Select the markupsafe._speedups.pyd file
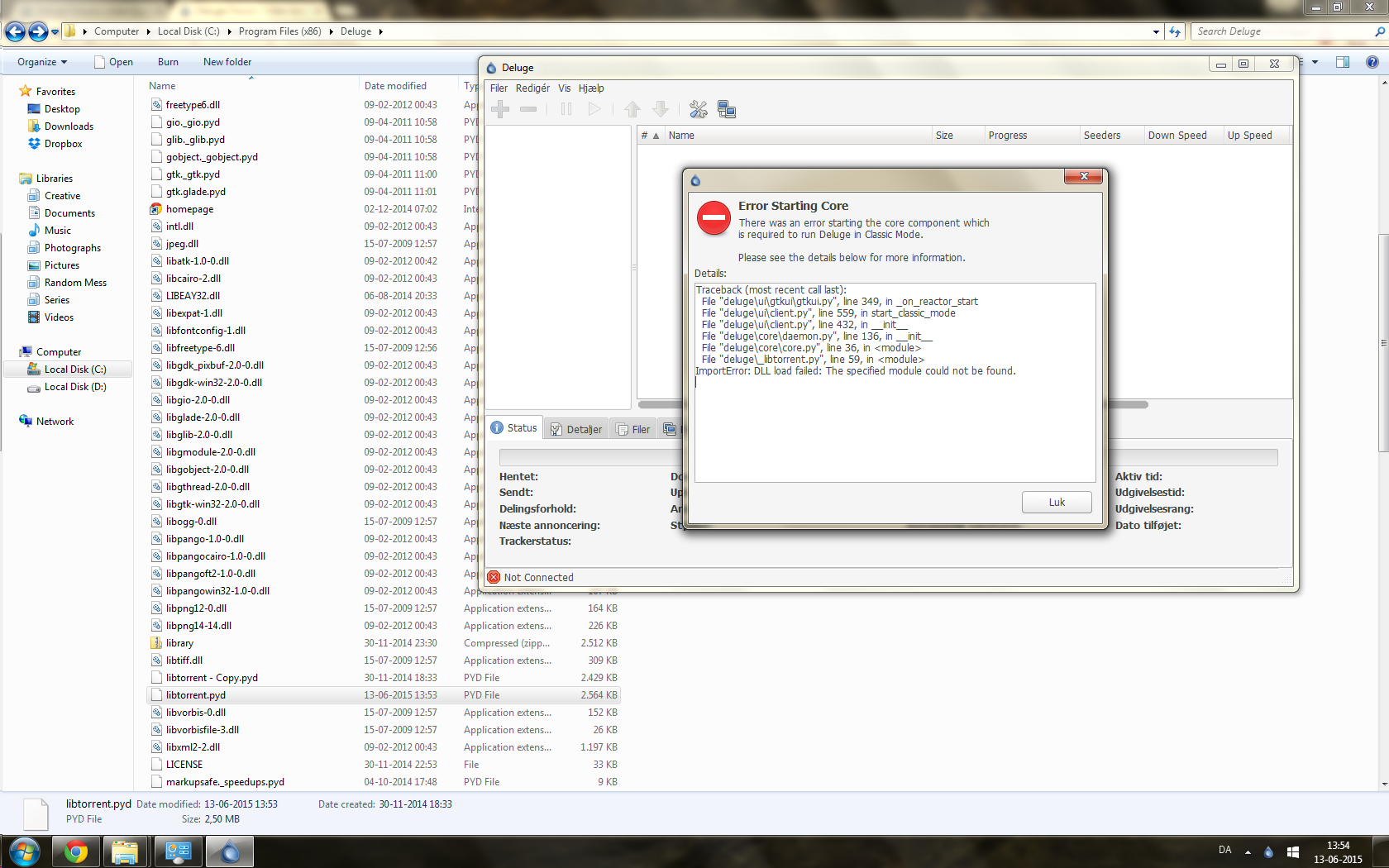Screen dimensions: 1389x868 pos(225,782)
